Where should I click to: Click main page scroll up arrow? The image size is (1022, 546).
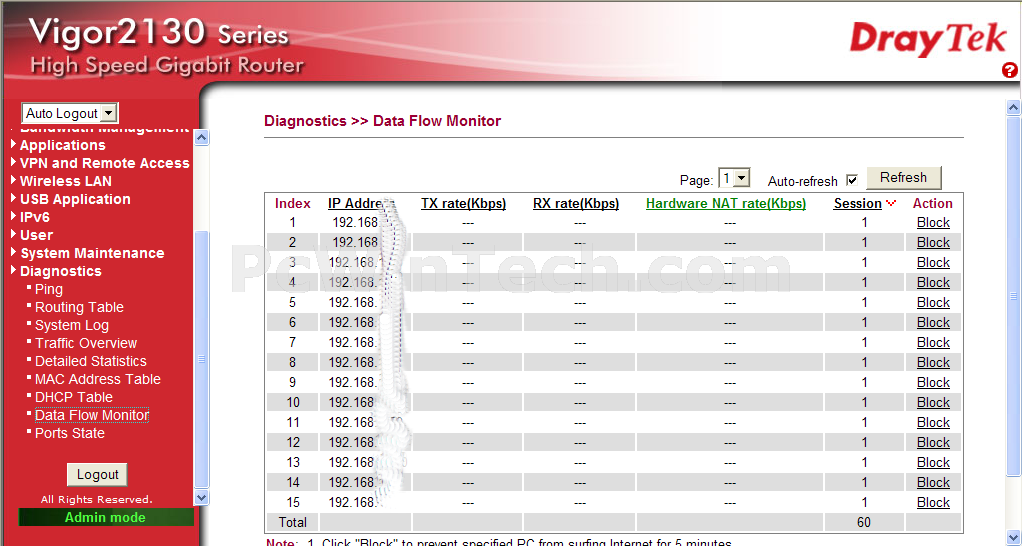(1013, 108)
